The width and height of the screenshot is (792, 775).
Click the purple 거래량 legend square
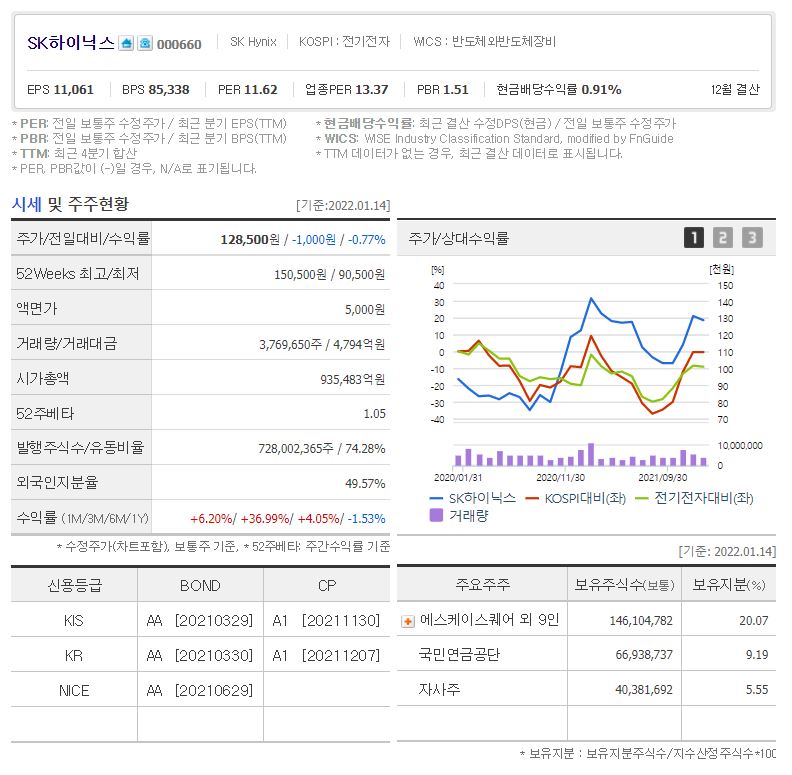(x=436, y=515)
